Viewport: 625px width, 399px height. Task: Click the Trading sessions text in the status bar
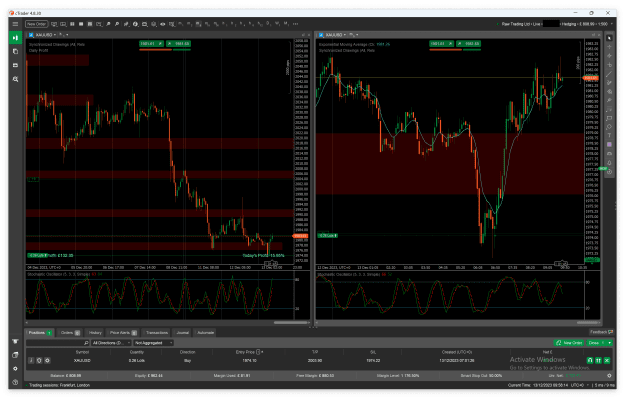coord(58,385)
